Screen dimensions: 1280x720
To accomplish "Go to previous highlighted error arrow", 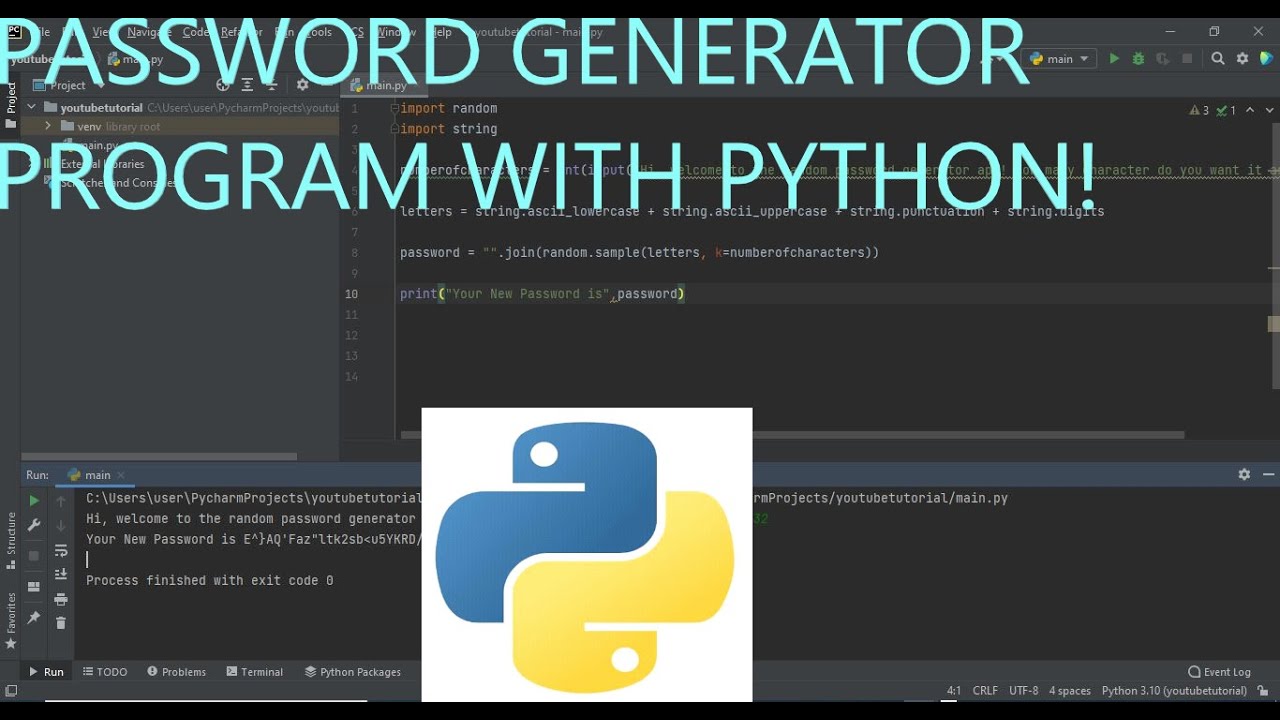I will pos(1251,110).
